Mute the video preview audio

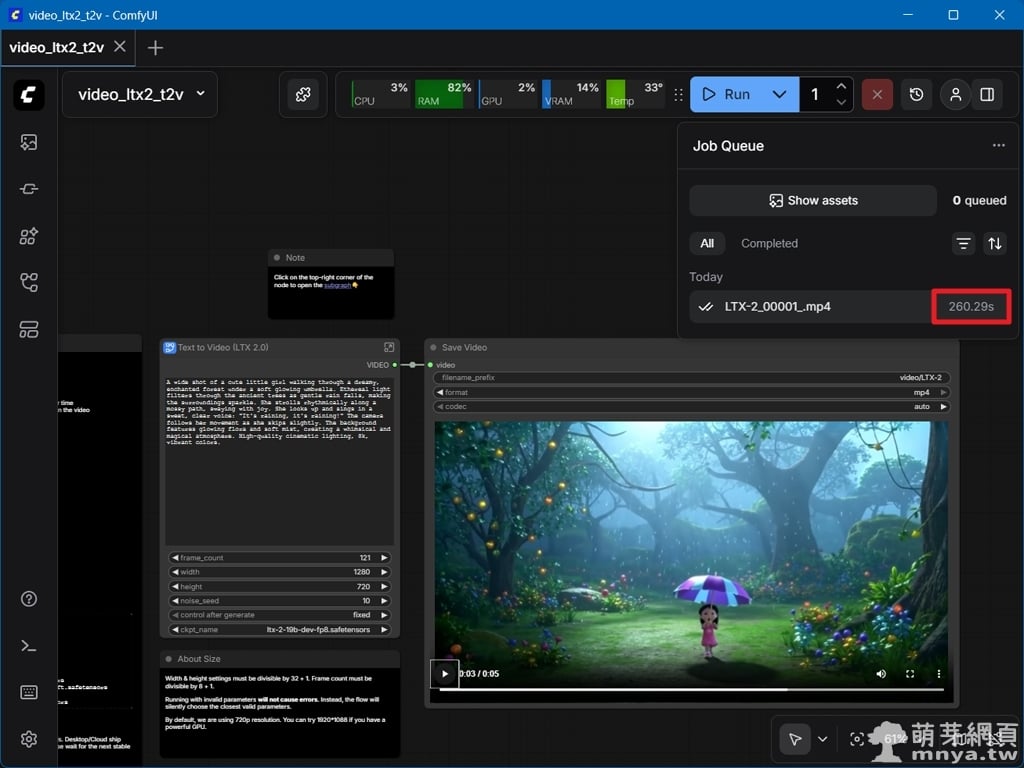coord(881,674)
